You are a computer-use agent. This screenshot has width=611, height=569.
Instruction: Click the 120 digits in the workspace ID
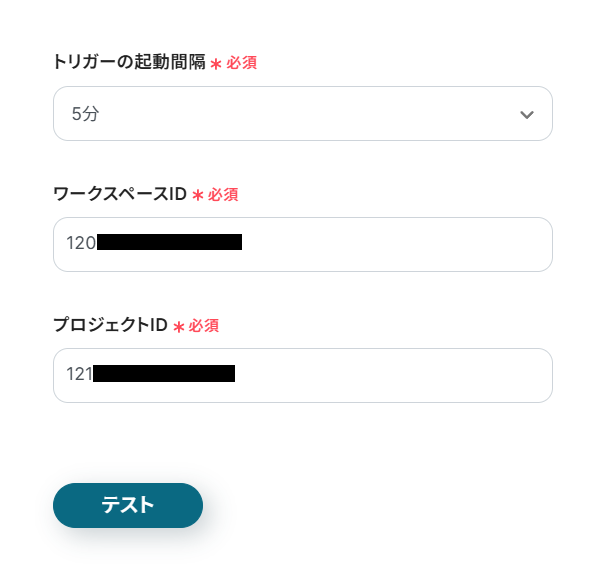click(x=81, y=242)
